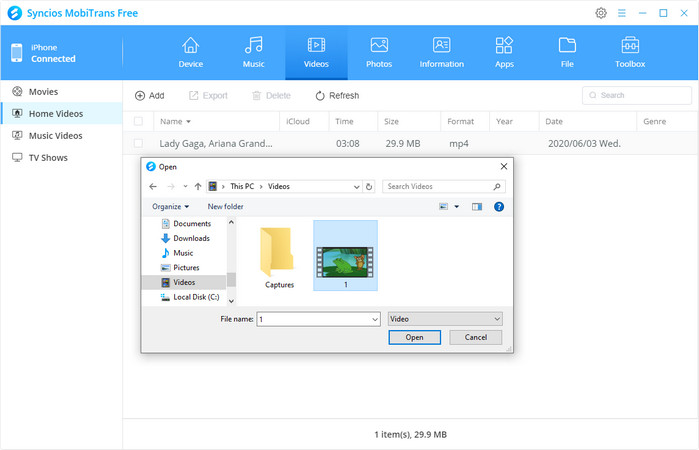Go back in the Open dialog

(x=153, y=186)
